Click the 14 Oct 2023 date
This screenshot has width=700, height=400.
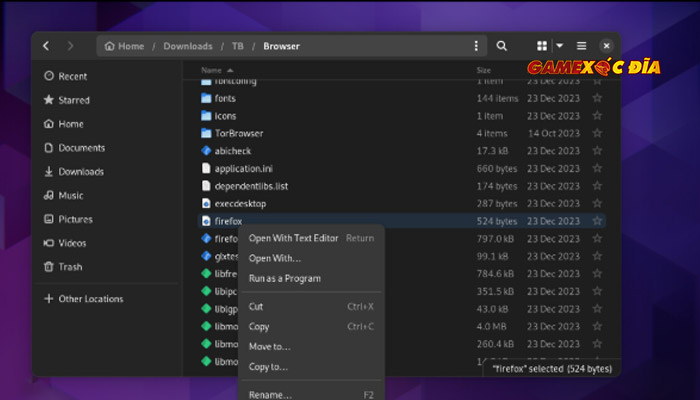click(x=554, y=133)
